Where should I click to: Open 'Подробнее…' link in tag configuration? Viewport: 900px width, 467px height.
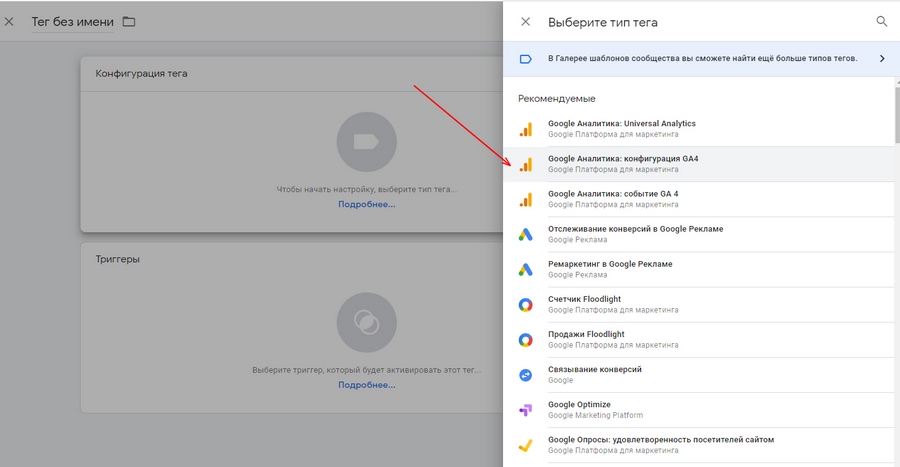tap(366, 204)
